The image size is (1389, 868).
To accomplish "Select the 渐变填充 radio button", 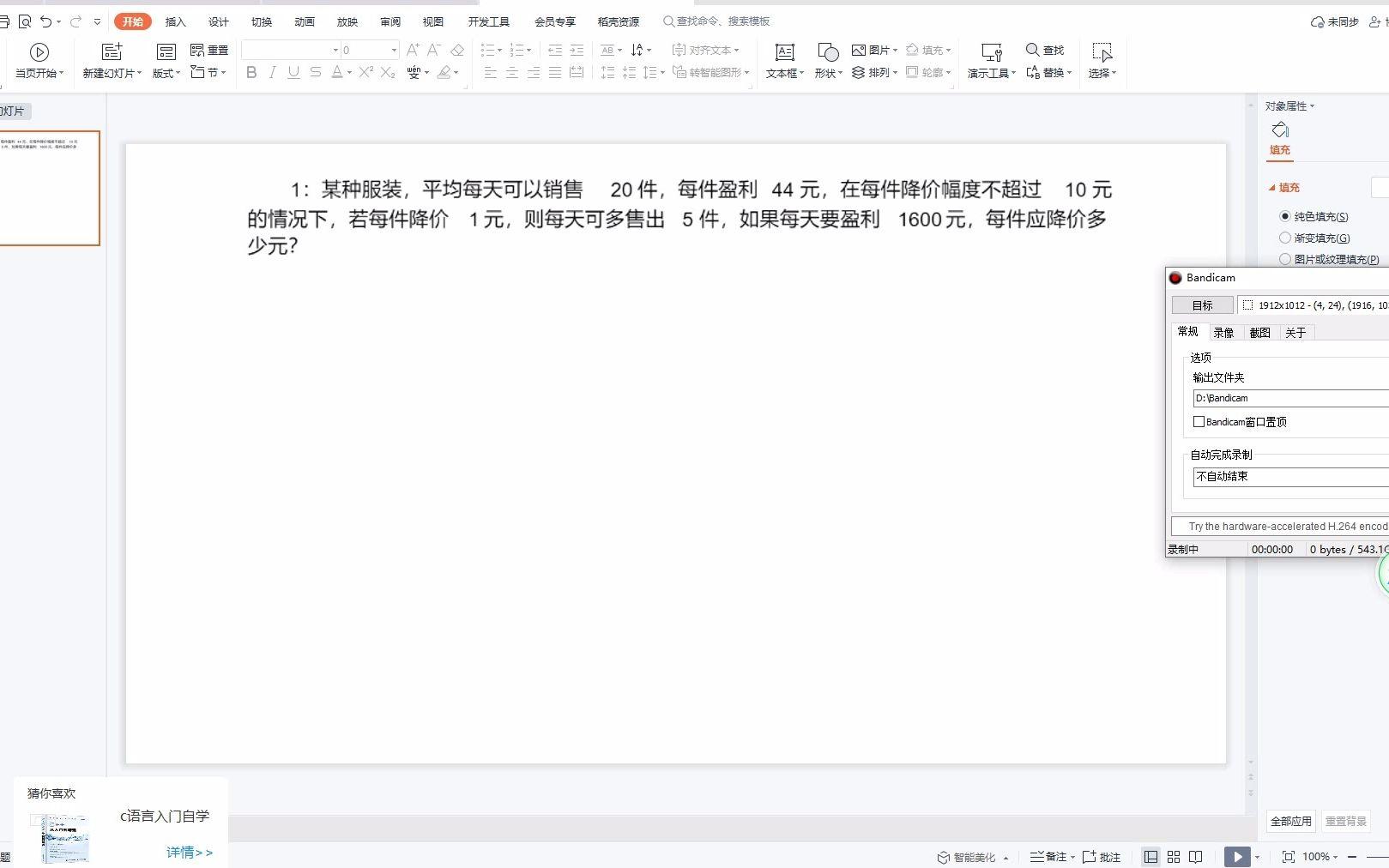I will [1284, 238].
